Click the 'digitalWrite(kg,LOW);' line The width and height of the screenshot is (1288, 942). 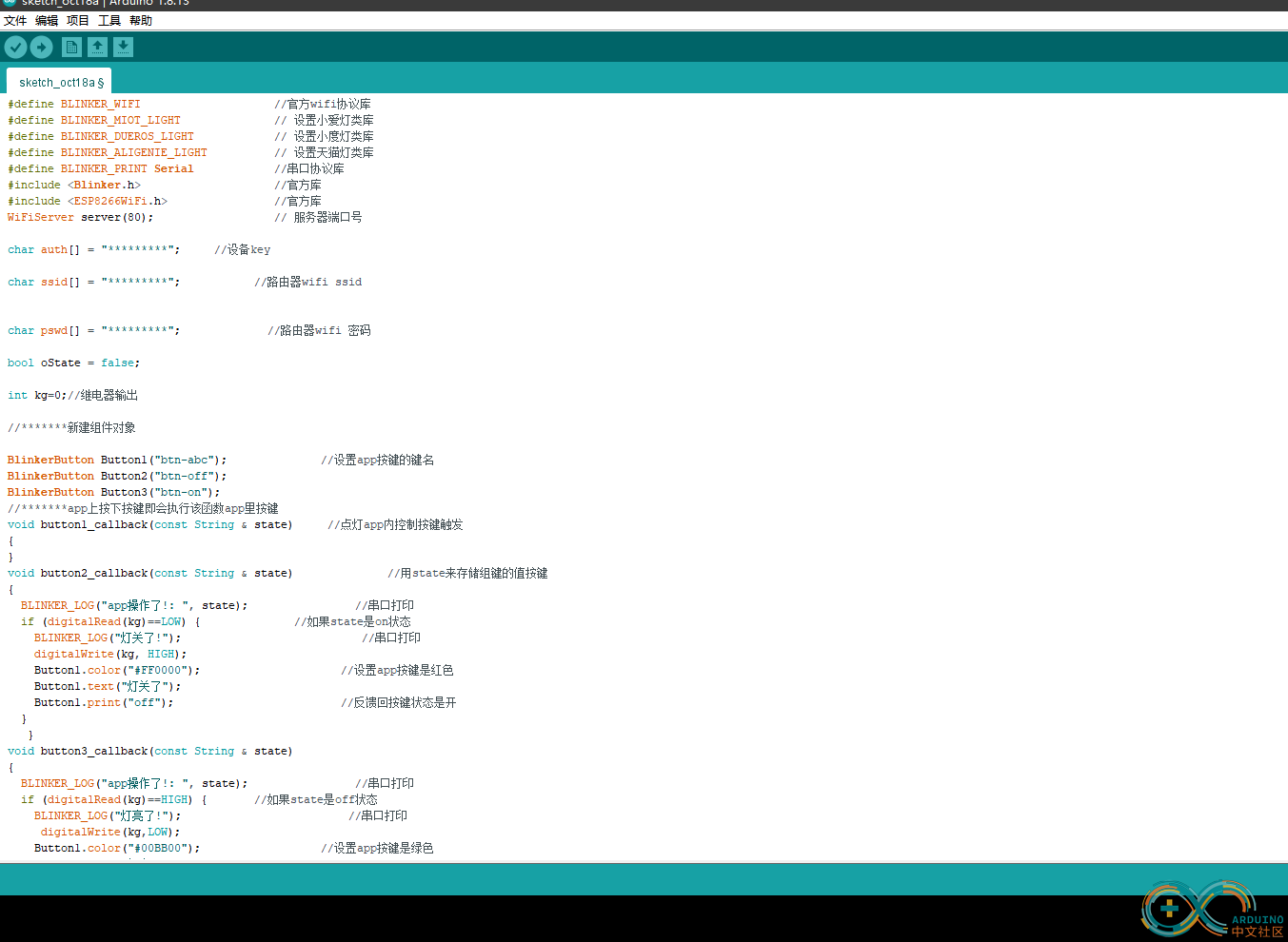click(110, 833)
